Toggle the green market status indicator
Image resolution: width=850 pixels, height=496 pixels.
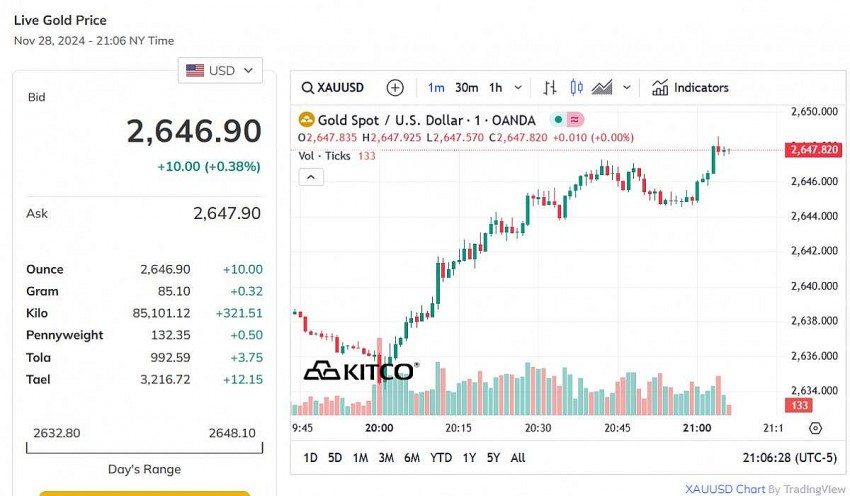pyautogui.click(x=557, y=120)
